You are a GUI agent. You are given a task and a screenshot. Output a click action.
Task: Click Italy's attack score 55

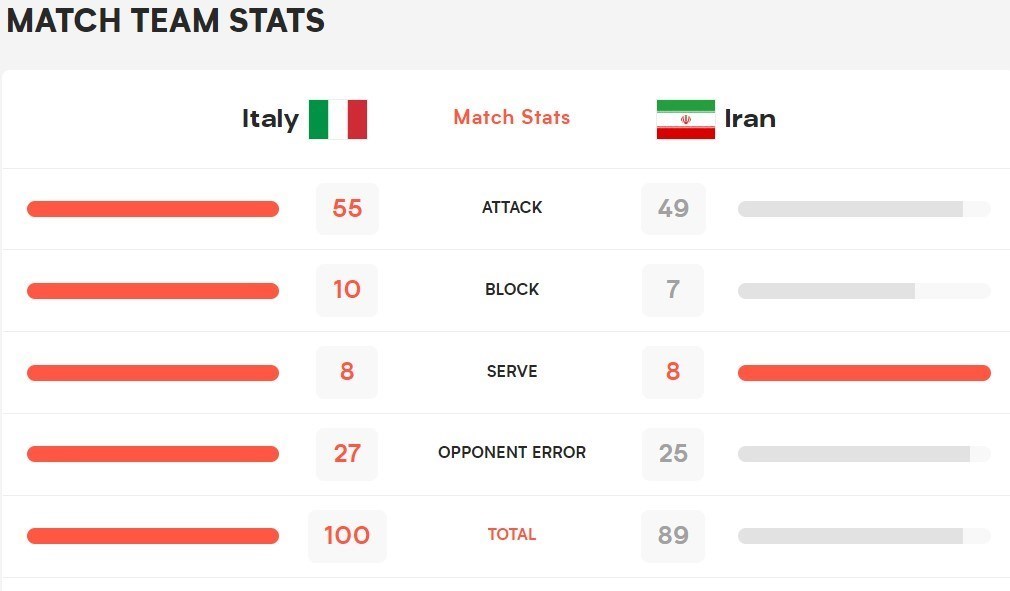tap(347, 208)
